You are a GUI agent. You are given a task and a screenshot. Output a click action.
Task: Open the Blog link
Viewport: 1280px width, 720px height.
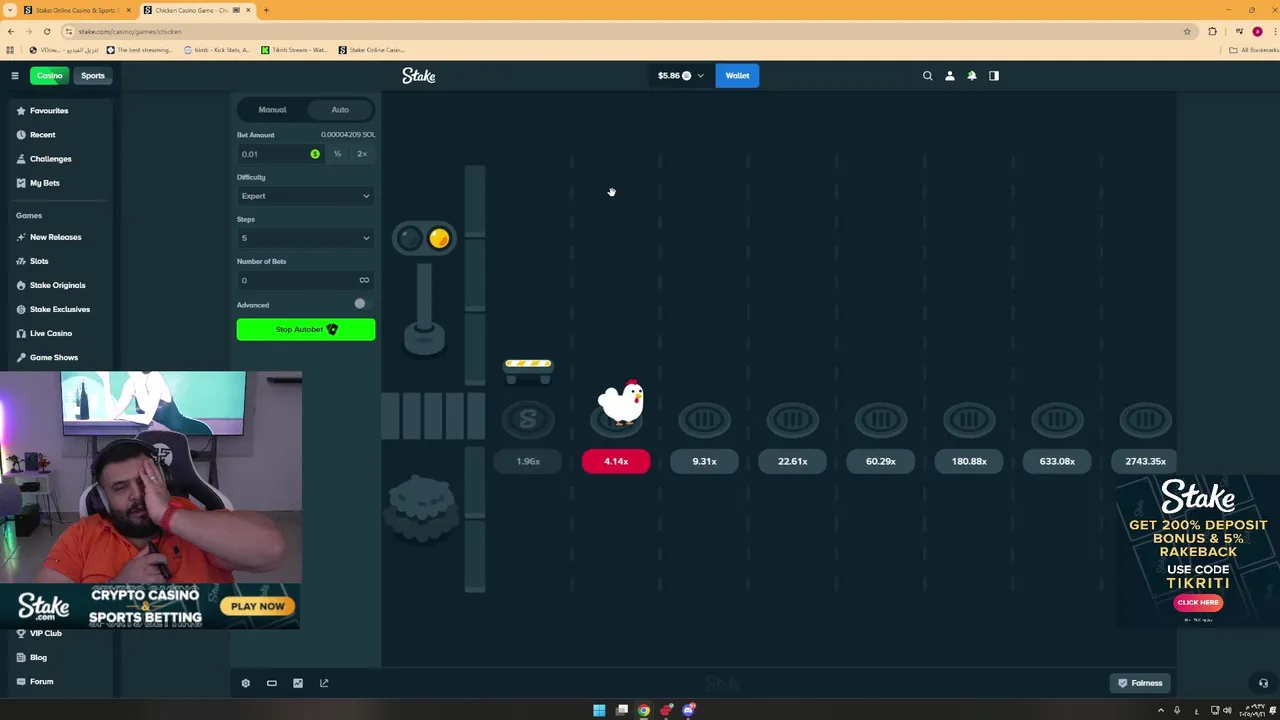click(x=38, y=658)
